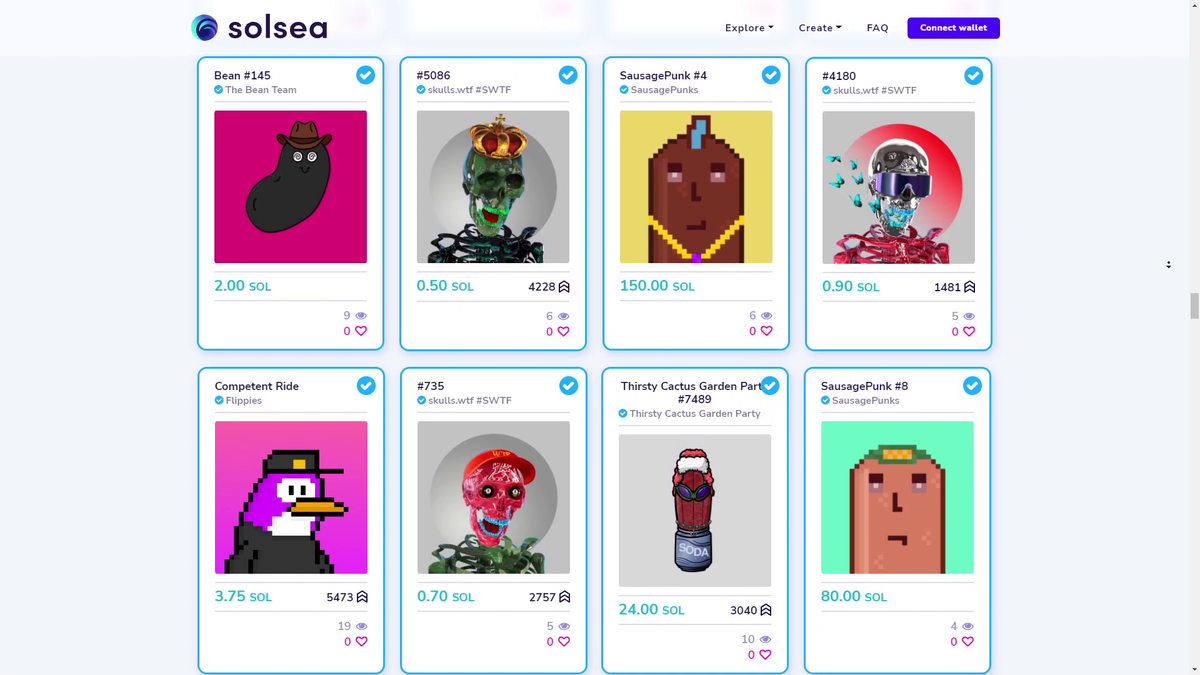1200x675 pixels.
Task: Open the FAQ page
Action: (877, 28)
